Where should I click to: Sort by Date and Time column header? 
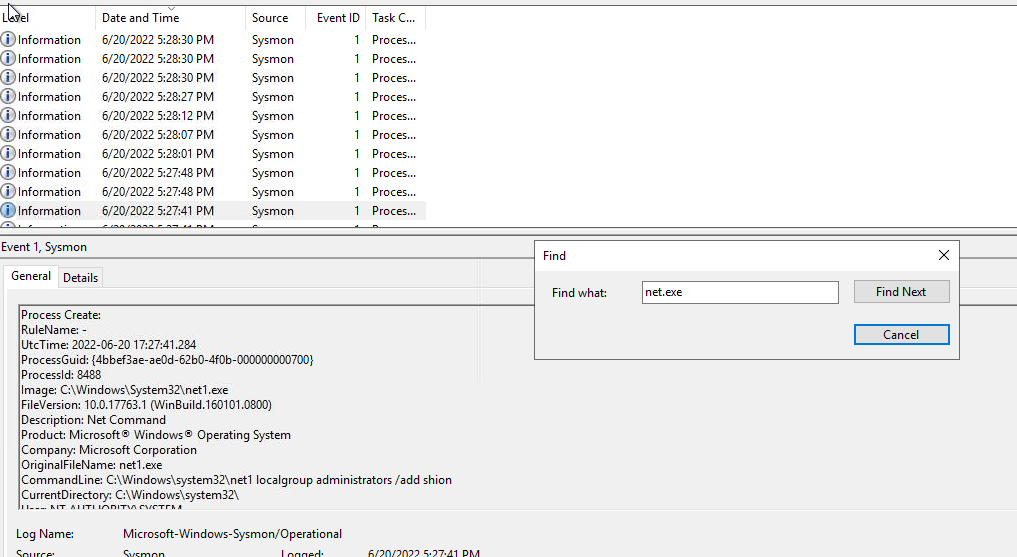[170, 18]
